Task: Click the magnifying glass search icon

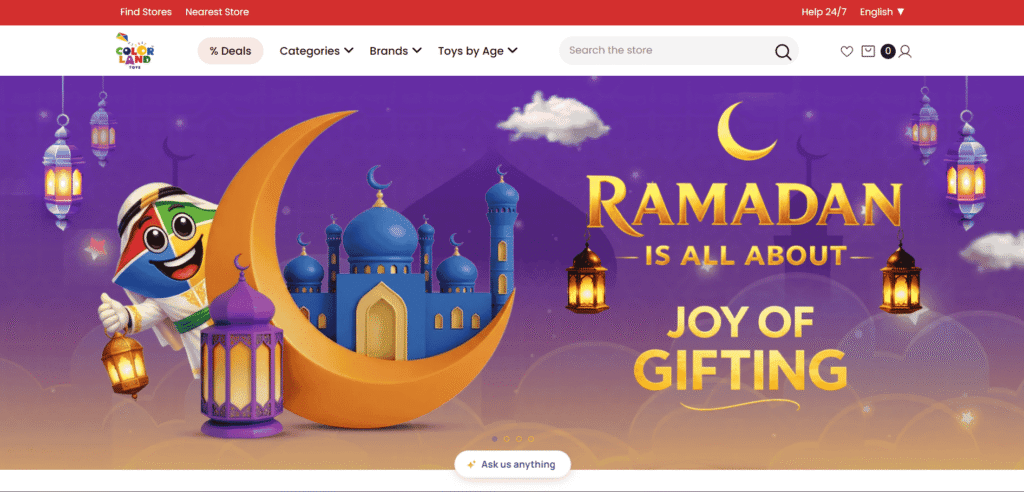Action: (783, 52)
